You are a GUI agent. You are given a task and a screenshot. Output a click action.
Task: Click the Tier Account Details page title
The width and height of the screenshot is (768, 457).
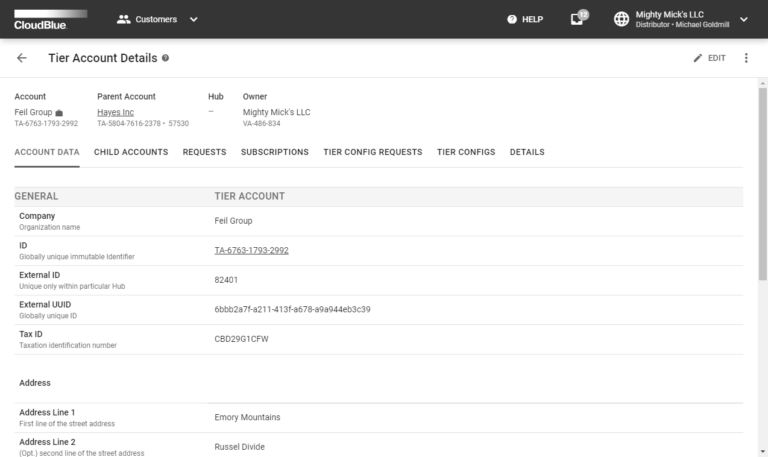[x=103, y=58]
